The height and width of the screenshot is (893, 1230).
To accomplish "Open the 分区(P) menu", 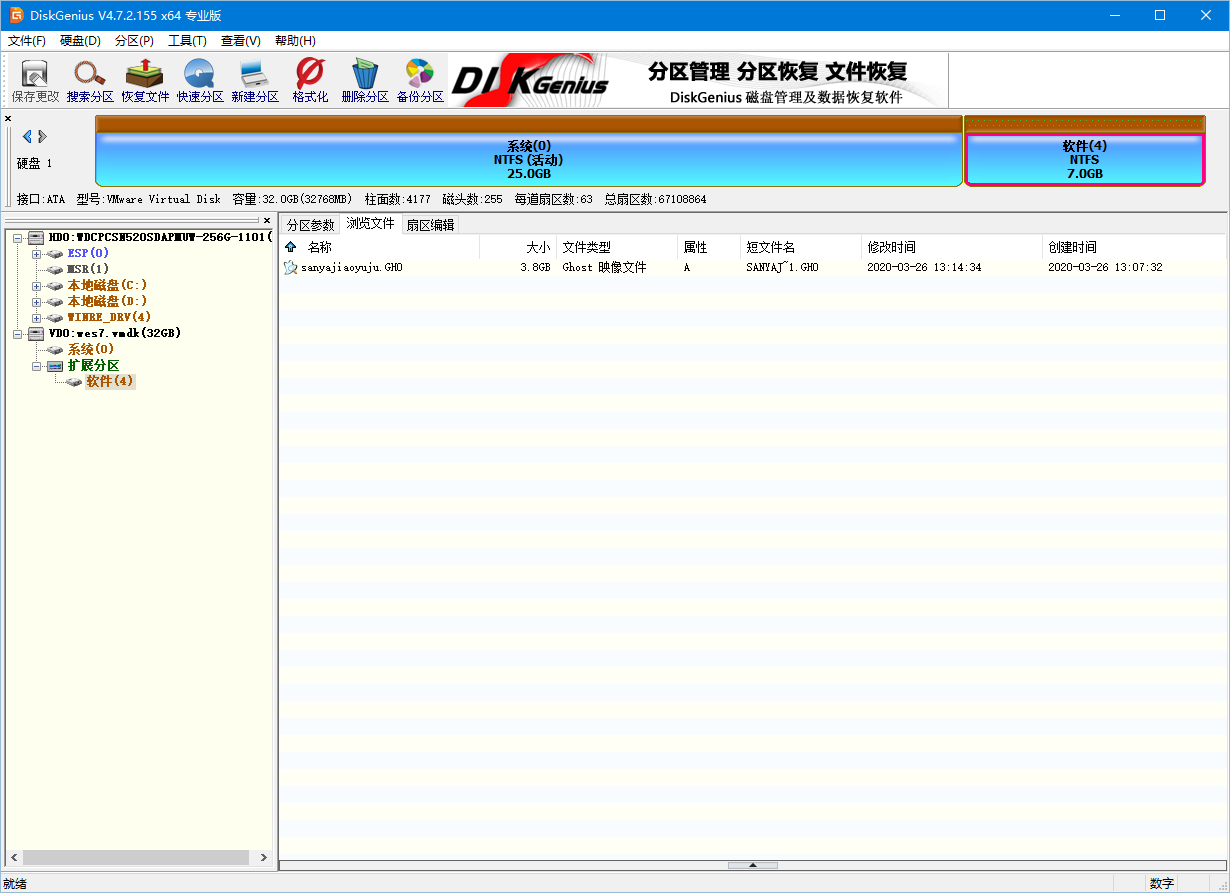I will click(x=134, y=41).
